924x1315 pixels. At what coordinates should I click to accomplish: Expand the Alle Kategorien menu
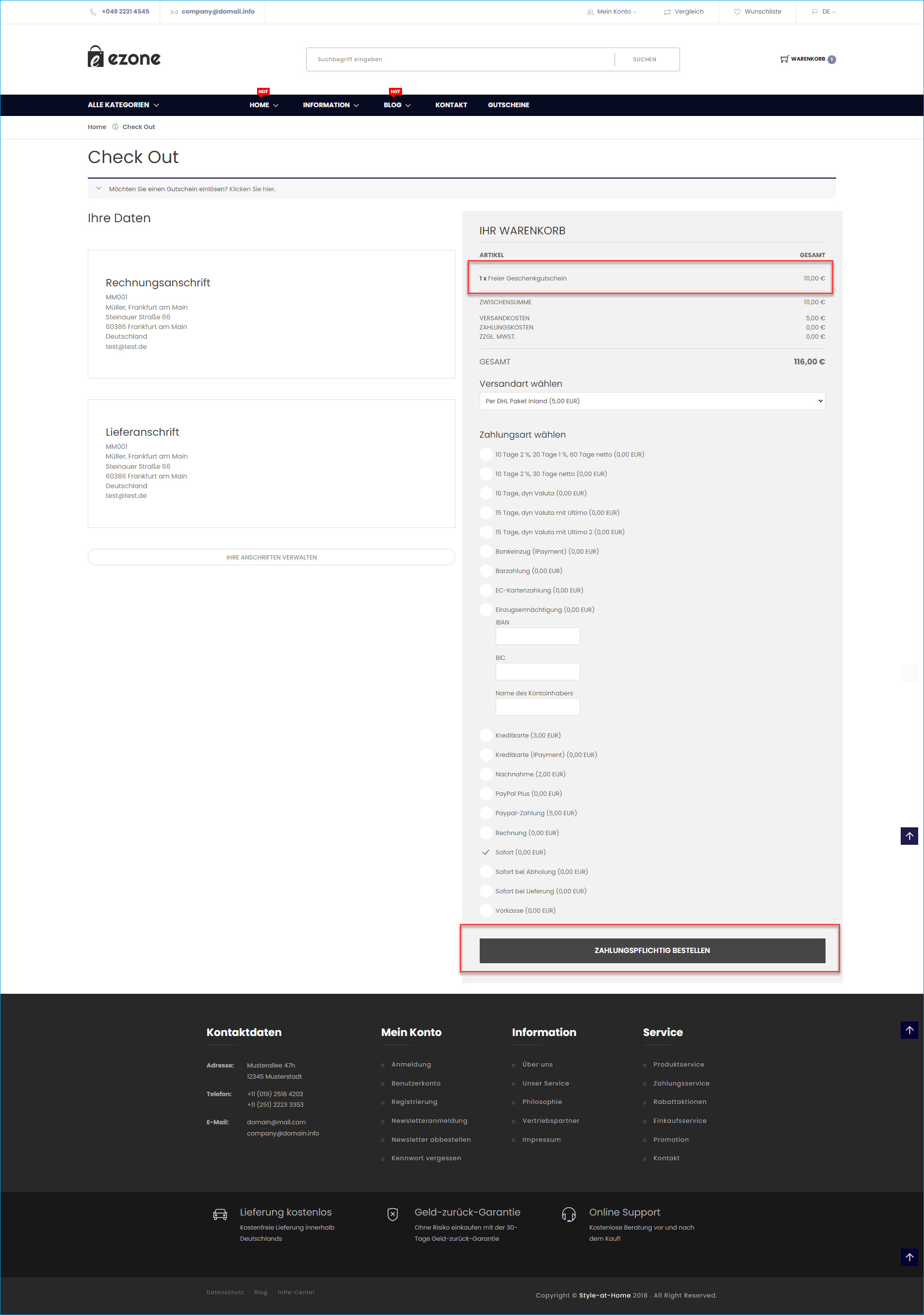[124, 105]
